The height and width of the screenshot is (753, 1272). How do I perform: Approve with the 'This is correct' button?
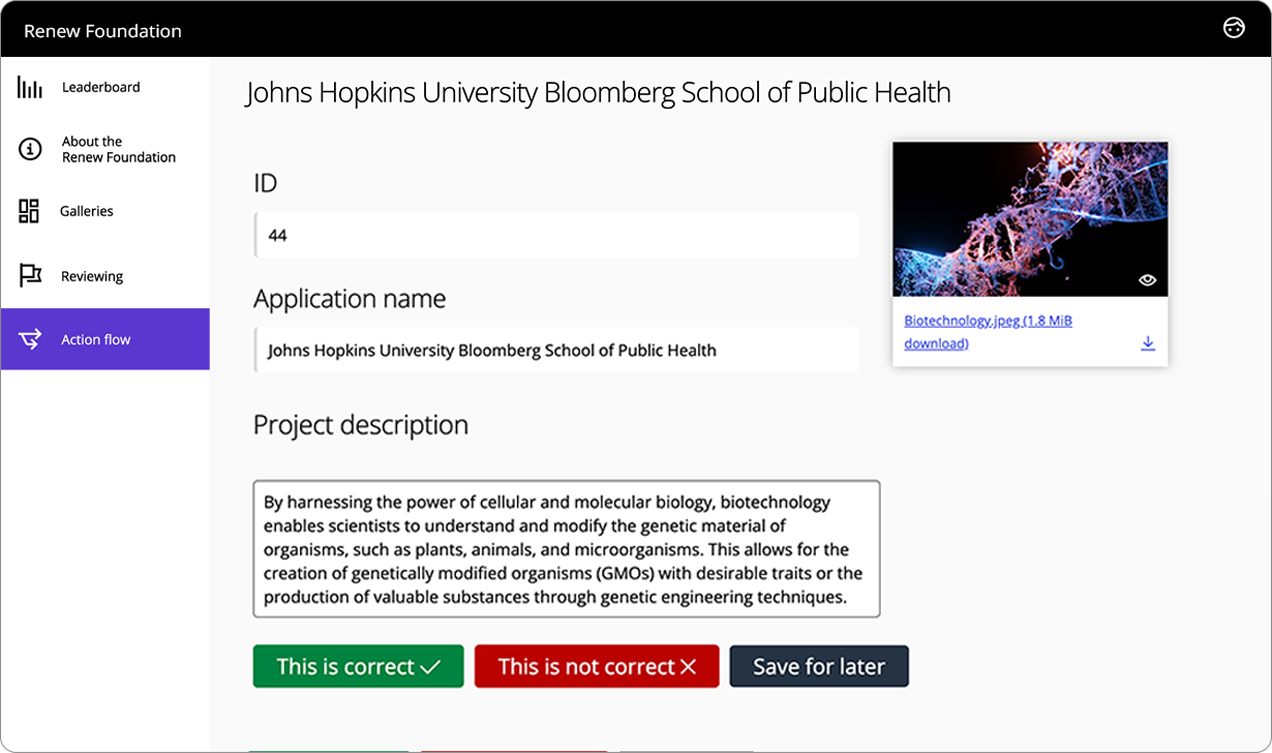358,666
